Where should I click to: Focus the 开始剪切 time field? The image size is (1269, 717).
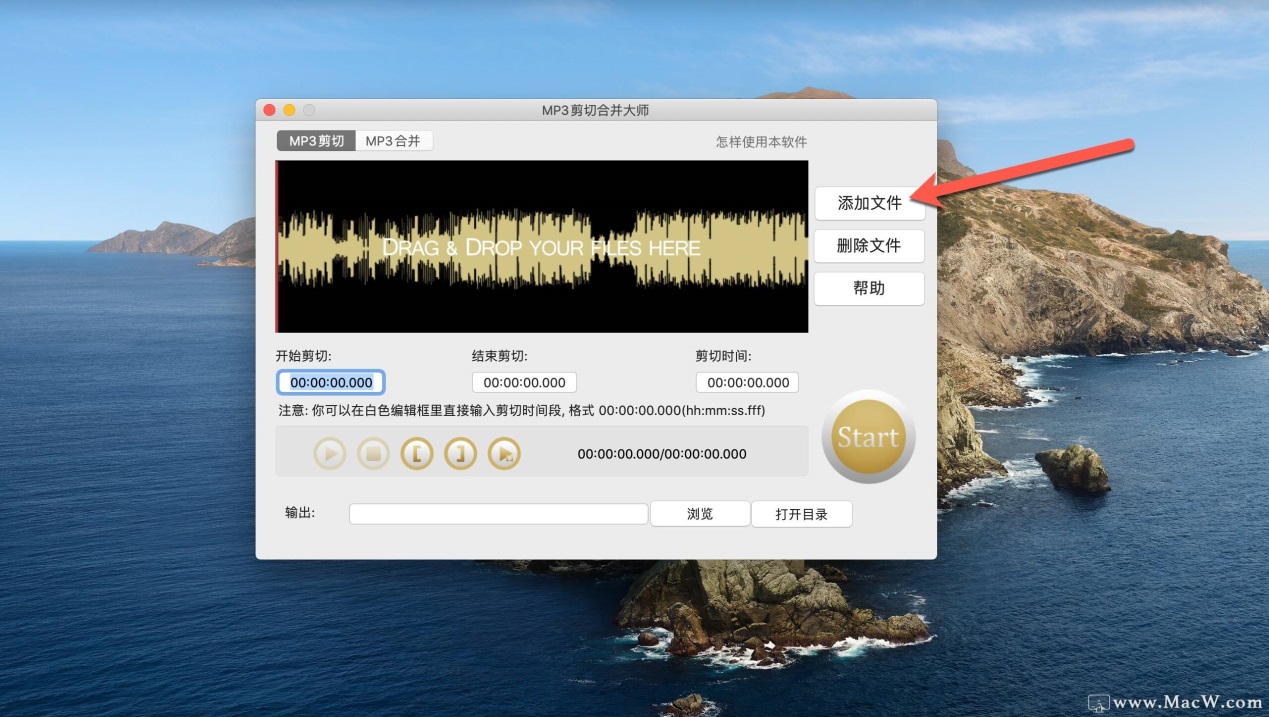(x=331, y=382)
